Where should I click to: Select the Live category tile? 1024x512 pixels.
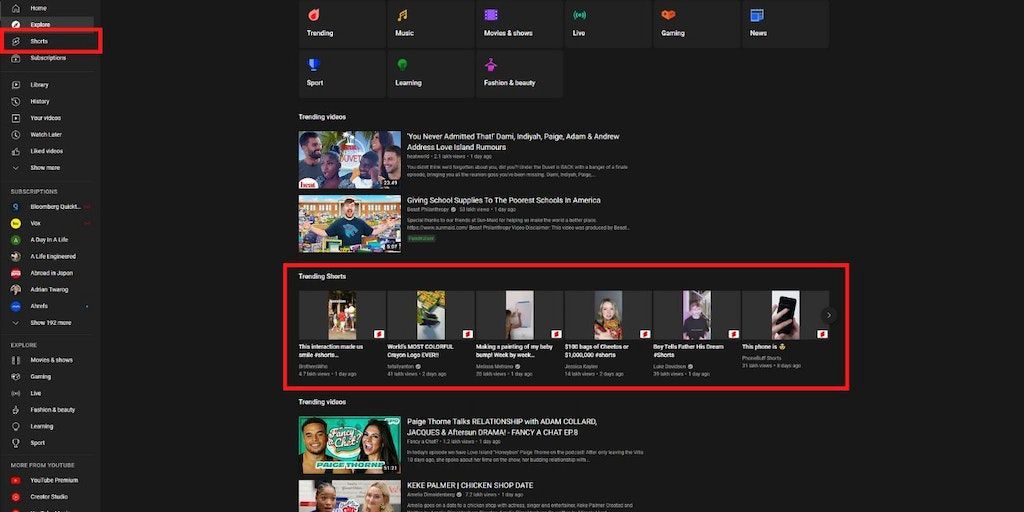608,24
